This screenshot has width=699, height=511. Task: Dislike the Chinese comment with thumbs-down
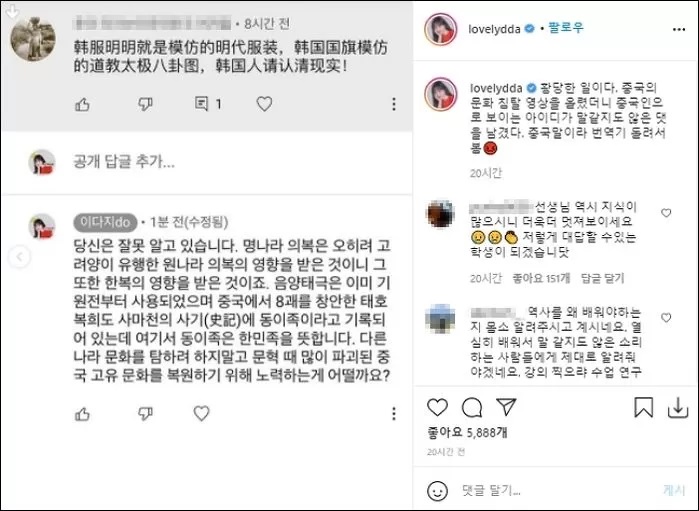pyautogui.click(x=145, y=104)
